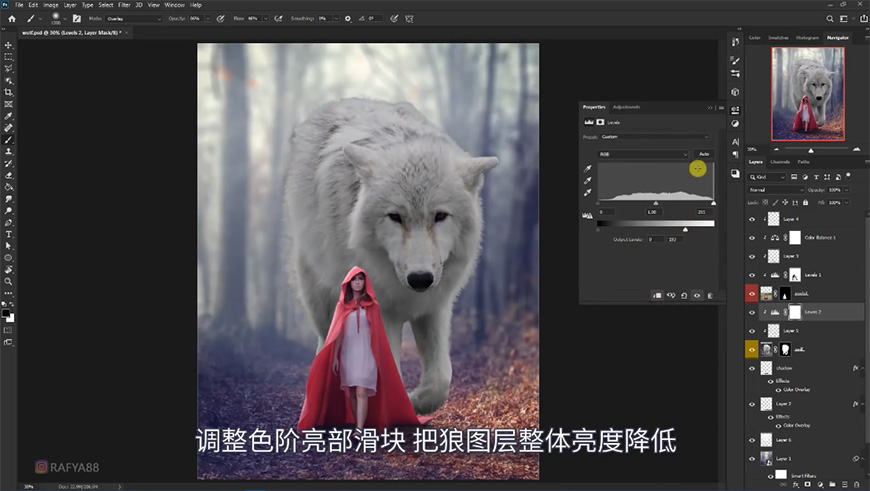Screen dimensions: 870x491
Task: Select the Eyedropper tool in toolbar
Action: 8,116
